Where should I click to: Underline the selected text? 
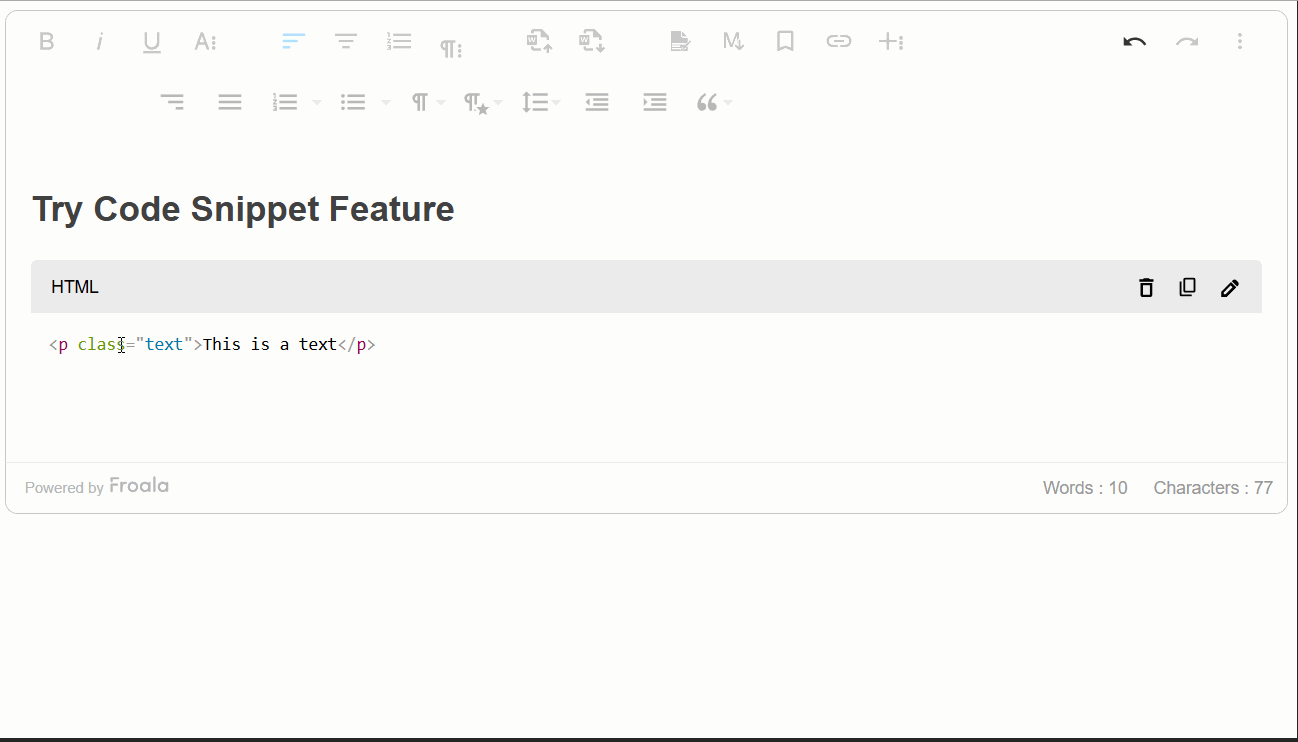tap(151, 41)
